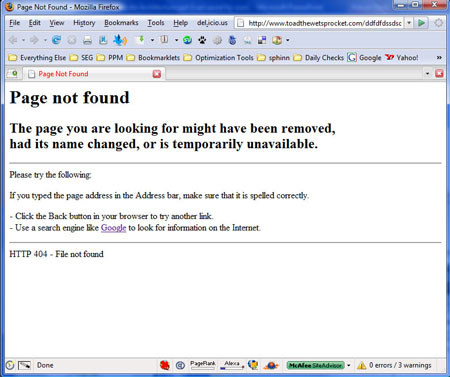
Task: Click the McAfee SiteAdvisor green button
Action: click(x=315, y=365)
